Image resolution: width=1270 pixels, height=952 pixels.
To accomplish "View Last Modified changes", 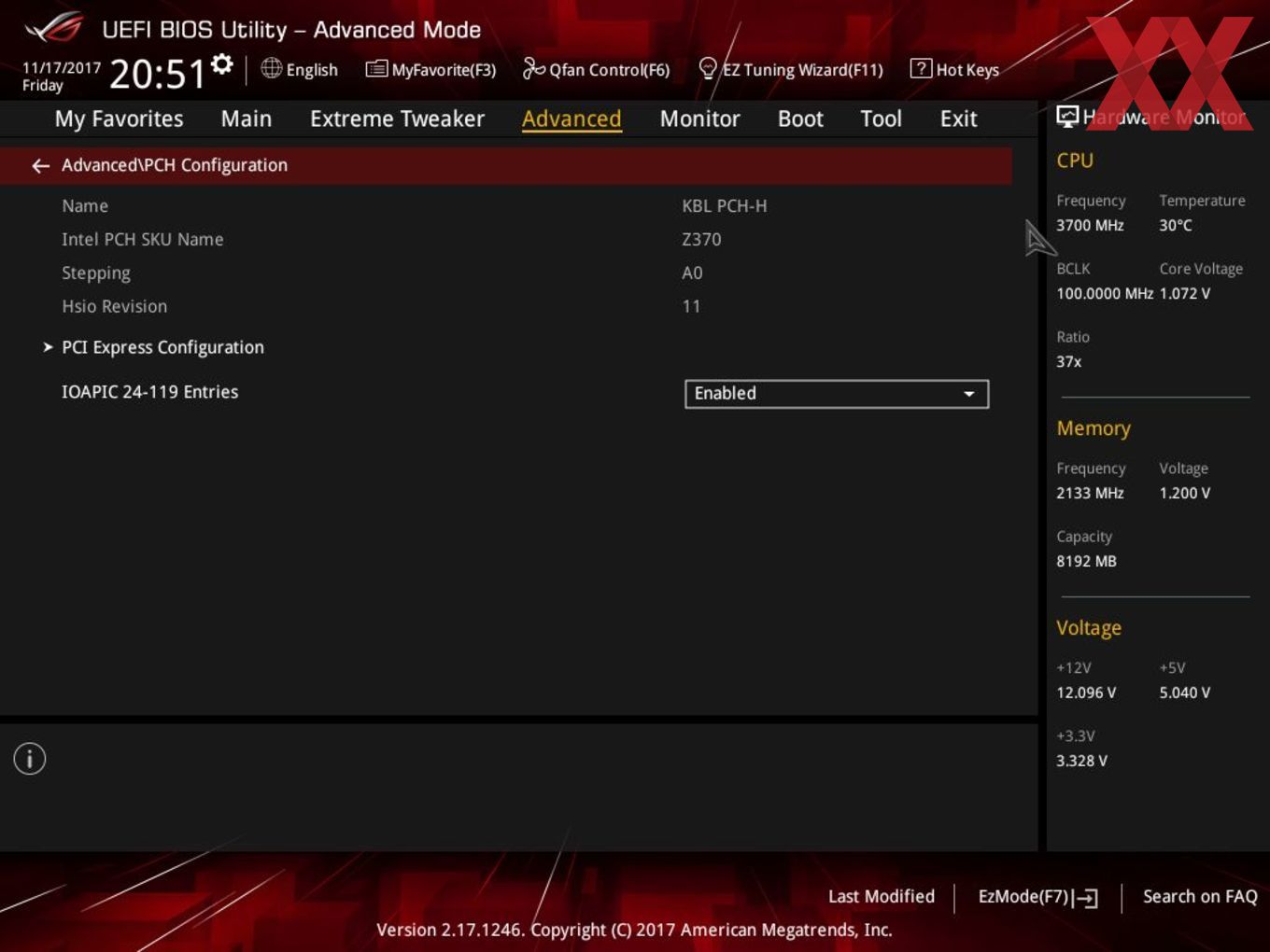I will pyautogui.click(x=882, y=896).
